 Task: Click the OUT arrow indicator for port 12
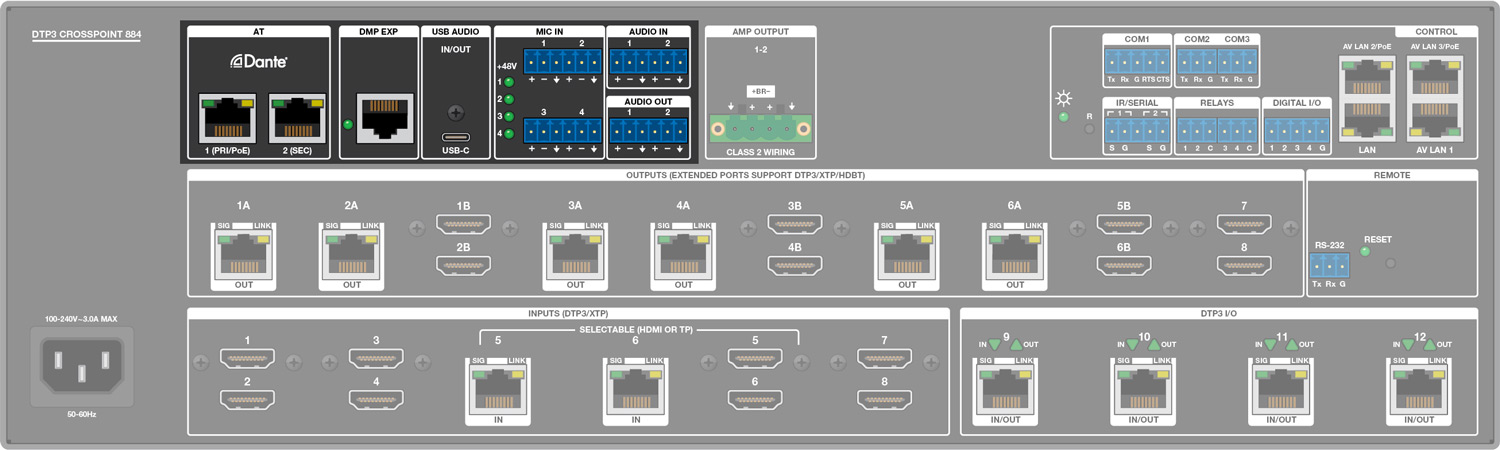(x=1429, y=344)
